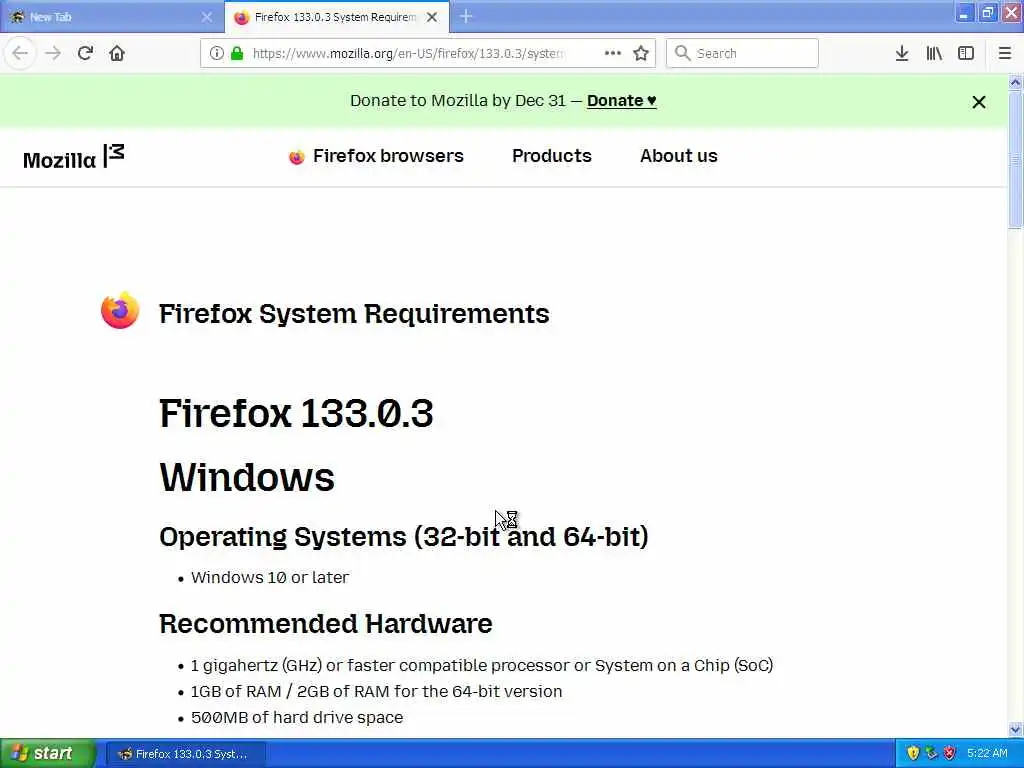Viewport: 1024px width, 768px height.
Task: Open the Windows start menu
Action: tap(48, 753)
